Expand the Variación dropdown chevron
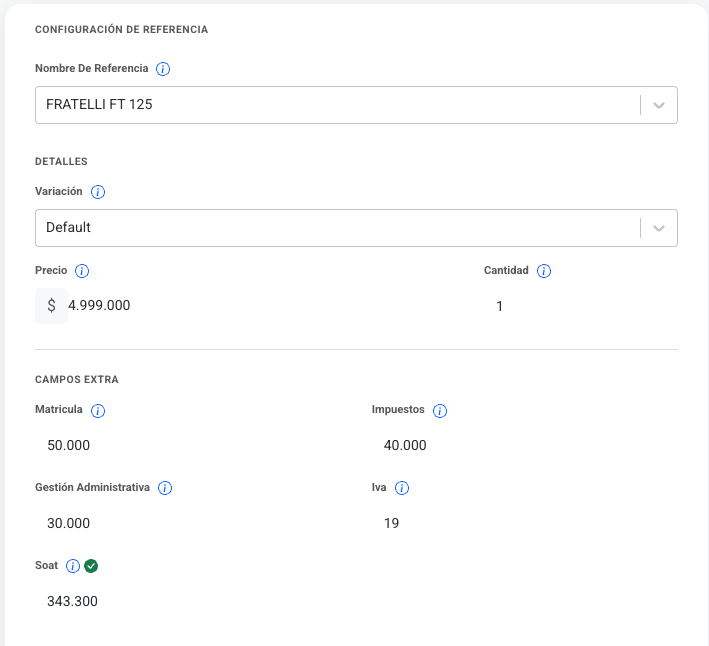The image size is (709, 646). point(658,228)
